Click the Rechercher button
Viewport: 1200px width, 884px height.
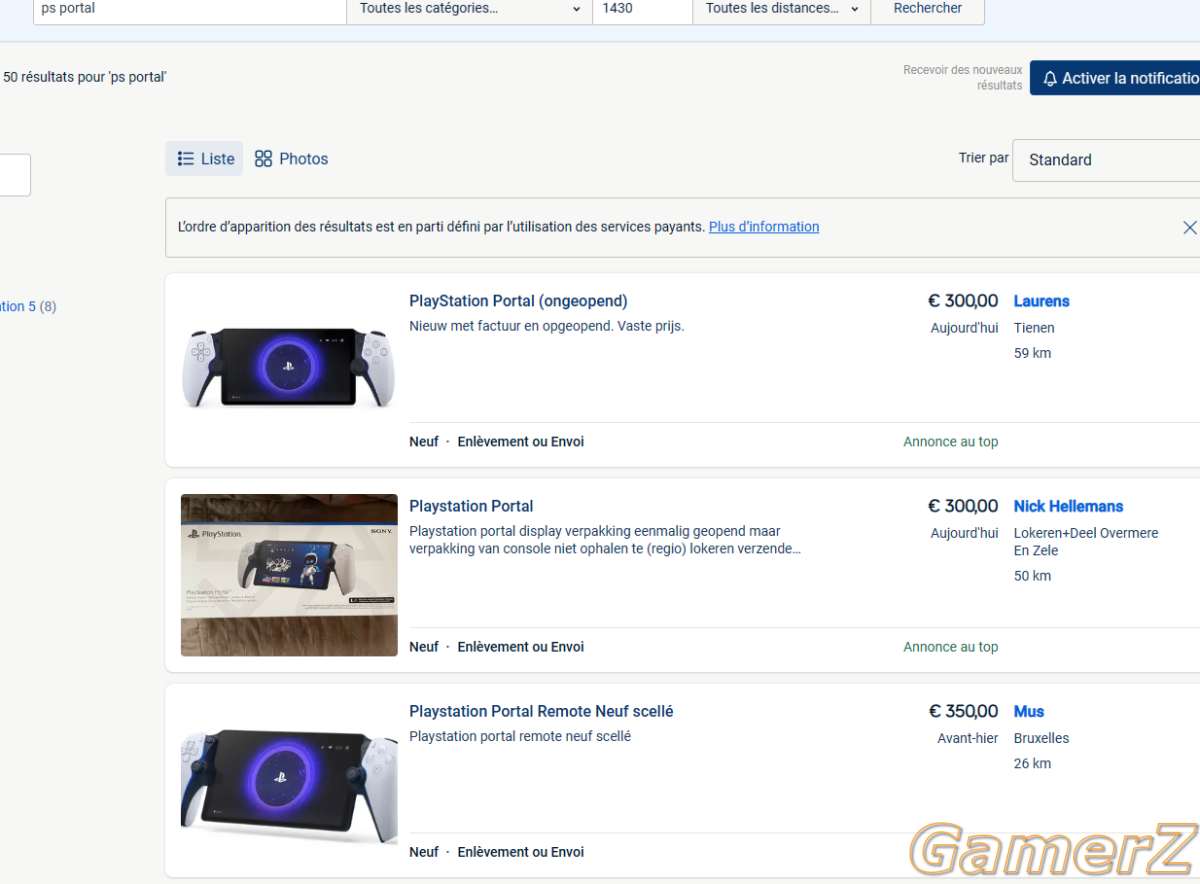pos(928,9)
